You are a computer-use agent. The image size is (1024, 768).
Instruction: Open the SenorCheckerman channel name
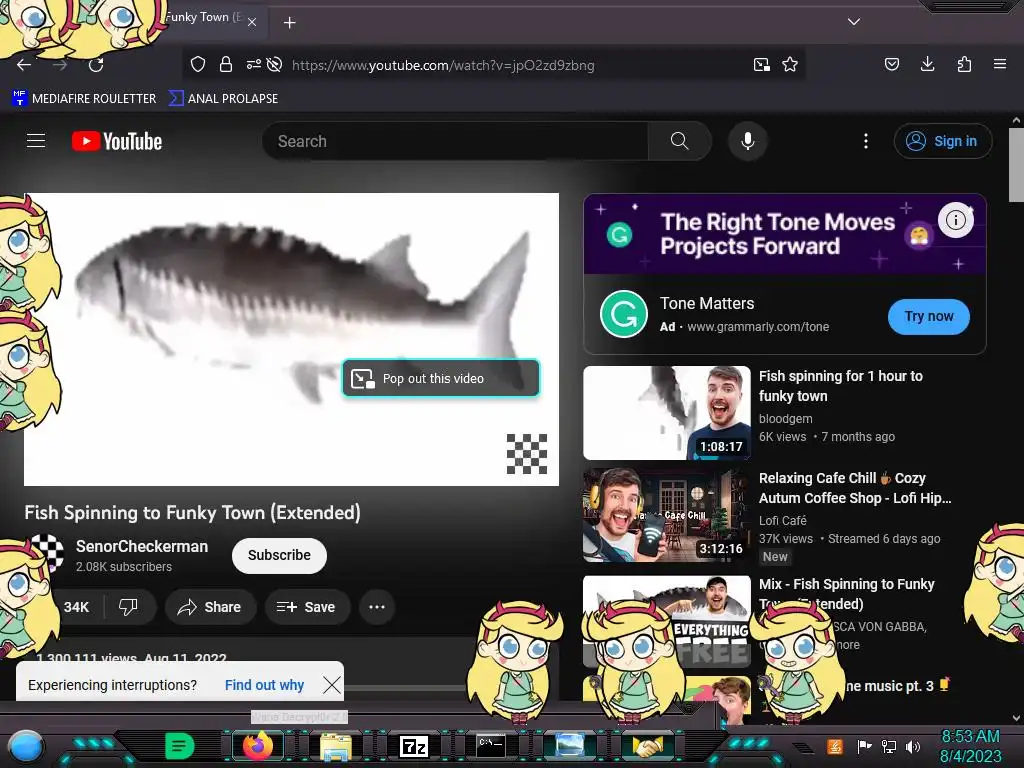tap(142, 547)
